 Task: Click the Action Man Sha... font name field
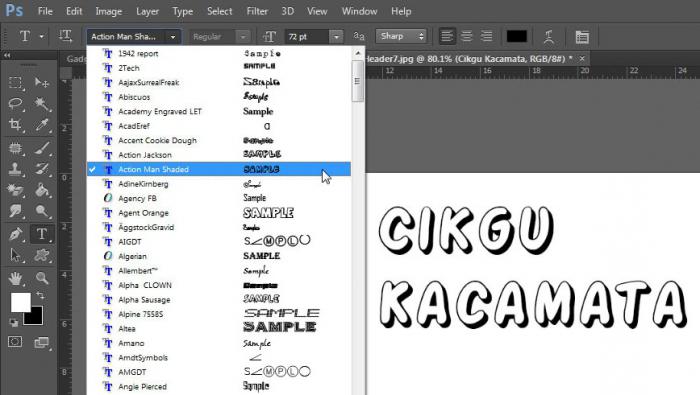[x=127, y=37]
